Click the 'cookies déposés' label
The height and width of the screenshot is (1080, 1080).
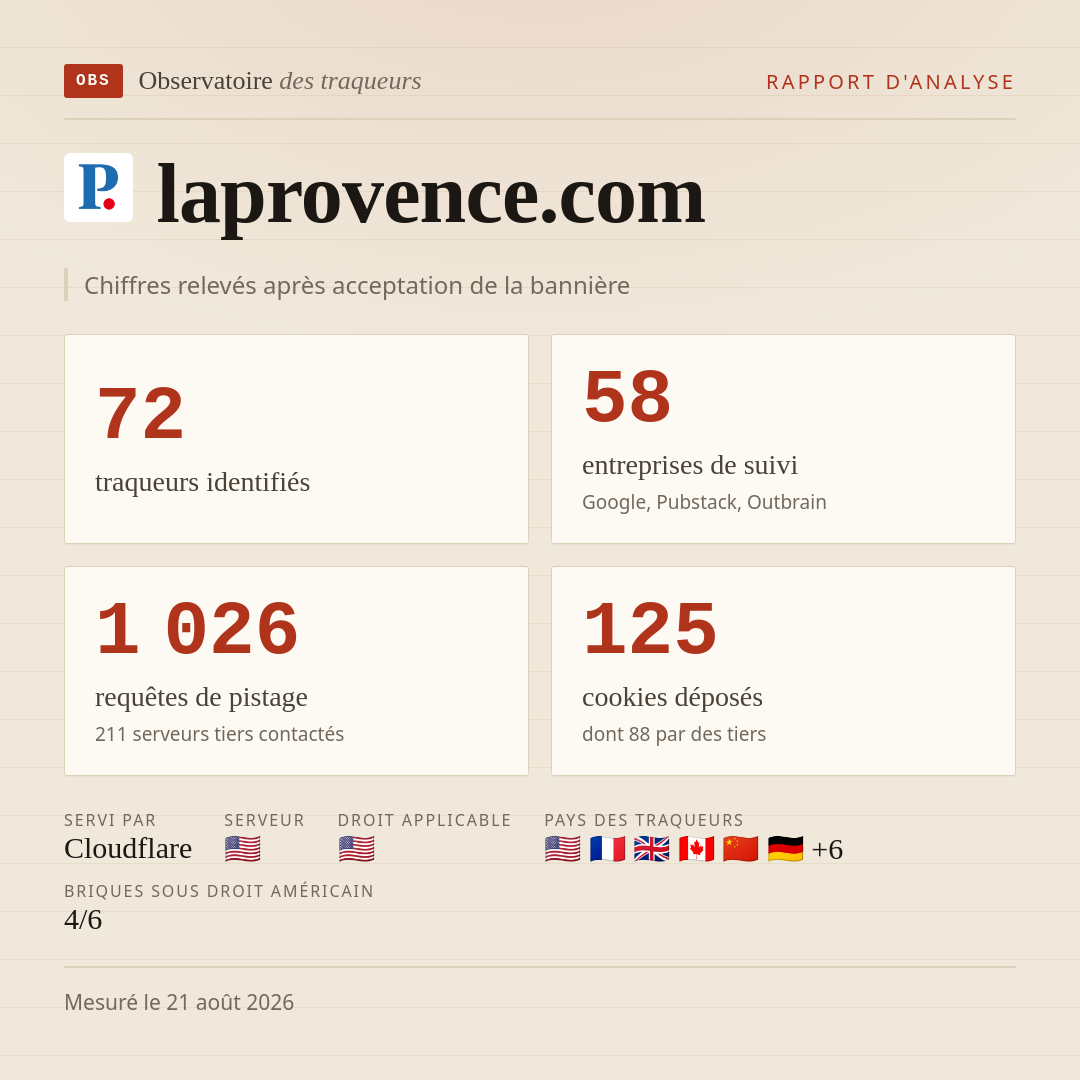pyautogui.click(x=672, y=697)
